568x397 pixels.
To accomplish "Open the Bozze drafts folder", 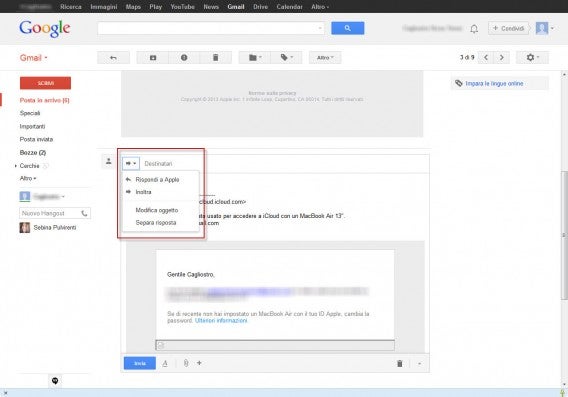I will point(33,152).
